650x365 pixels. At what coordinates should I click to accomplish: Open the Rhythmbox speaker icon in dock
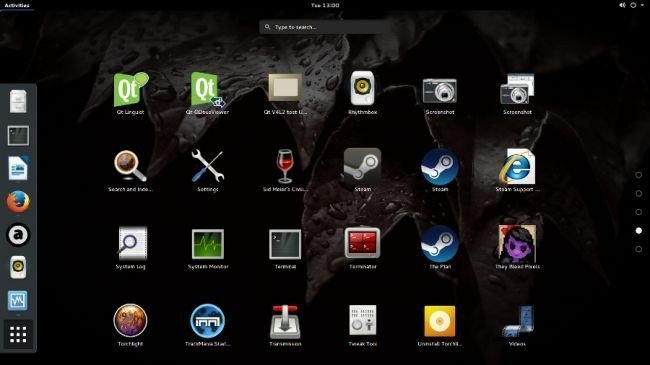pyautogui.click(x=18, y=267)
